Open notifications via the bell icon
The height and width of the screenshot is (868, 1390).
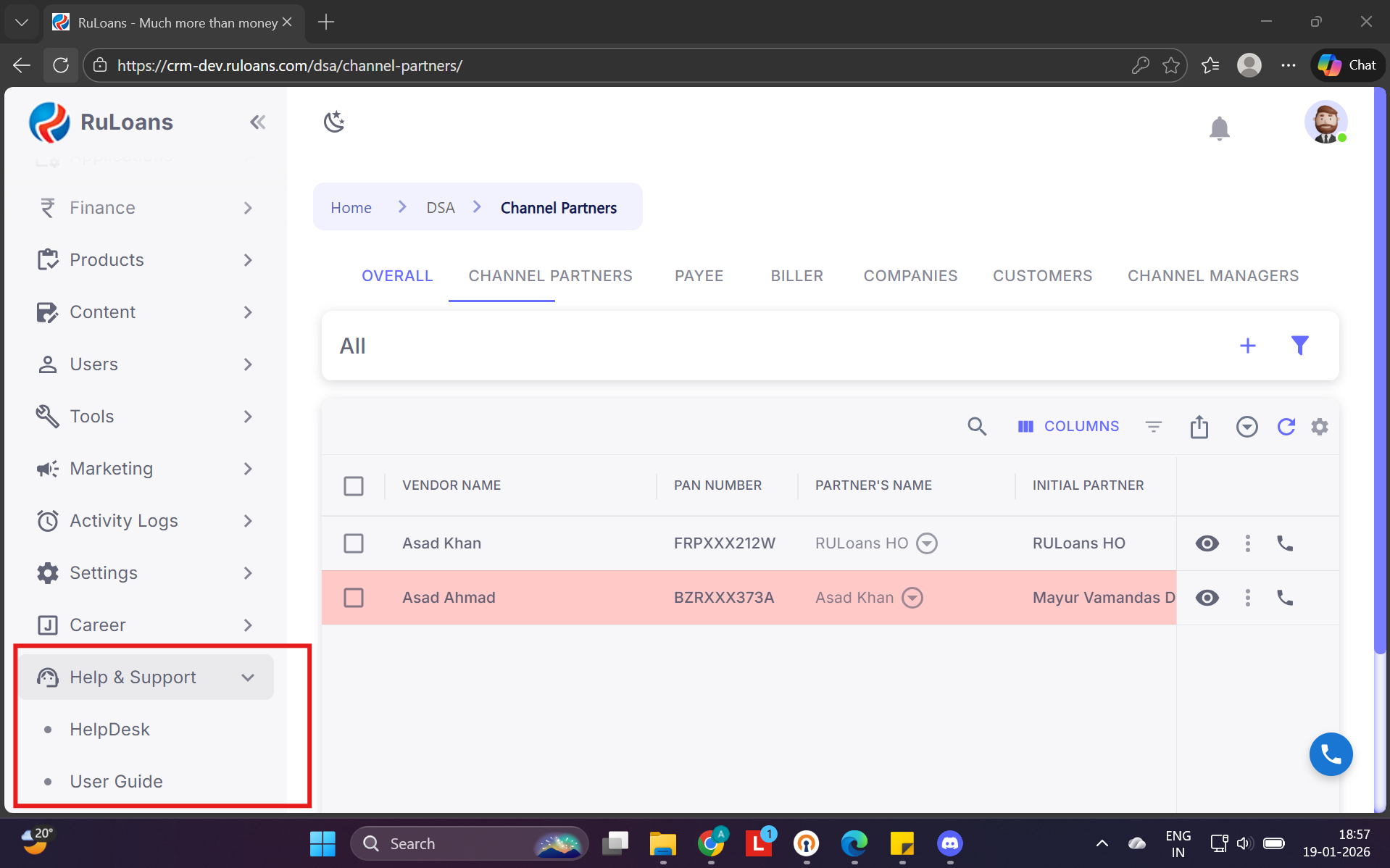click(x=1219, y=128)
